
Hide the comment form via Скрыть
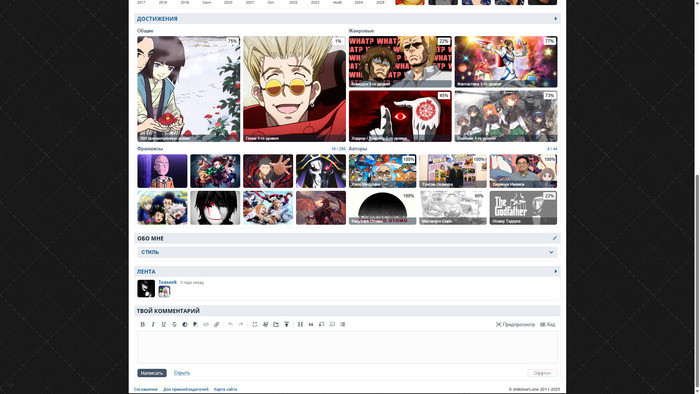point(182,373)
